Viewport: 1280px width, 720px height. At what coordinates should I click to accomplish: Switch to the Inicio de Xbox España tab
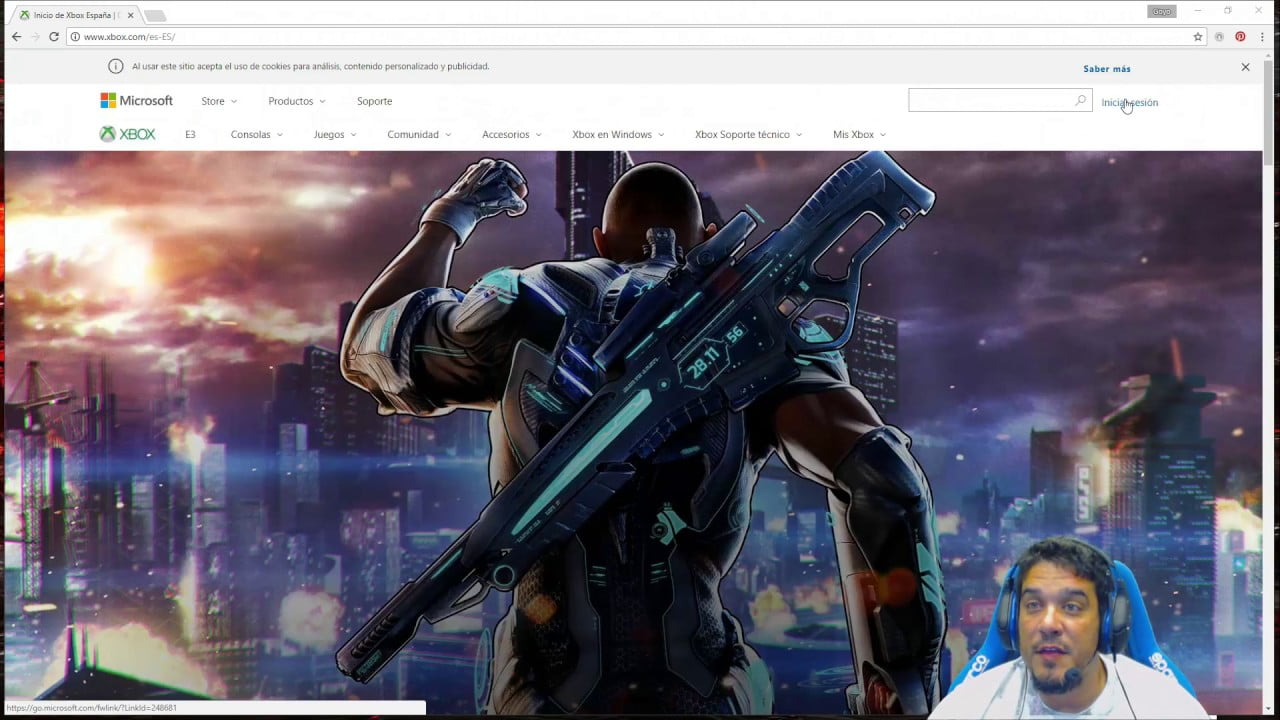[70, 15]
